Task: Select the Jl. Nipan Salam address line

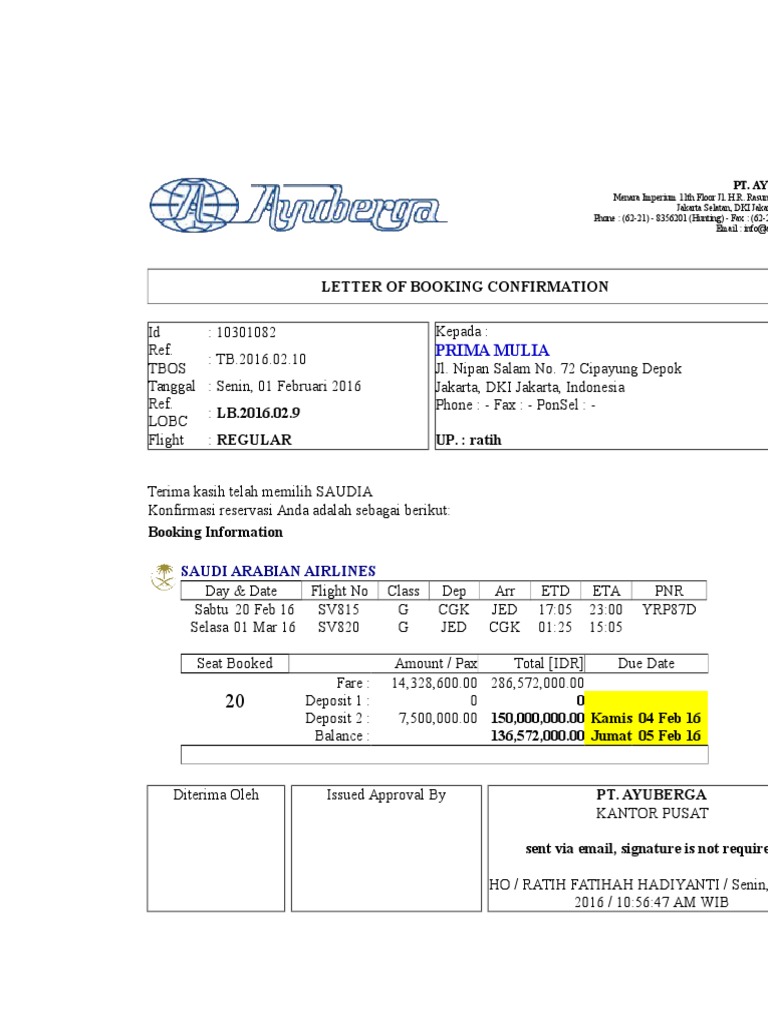Action: click(x=559, y=368)
